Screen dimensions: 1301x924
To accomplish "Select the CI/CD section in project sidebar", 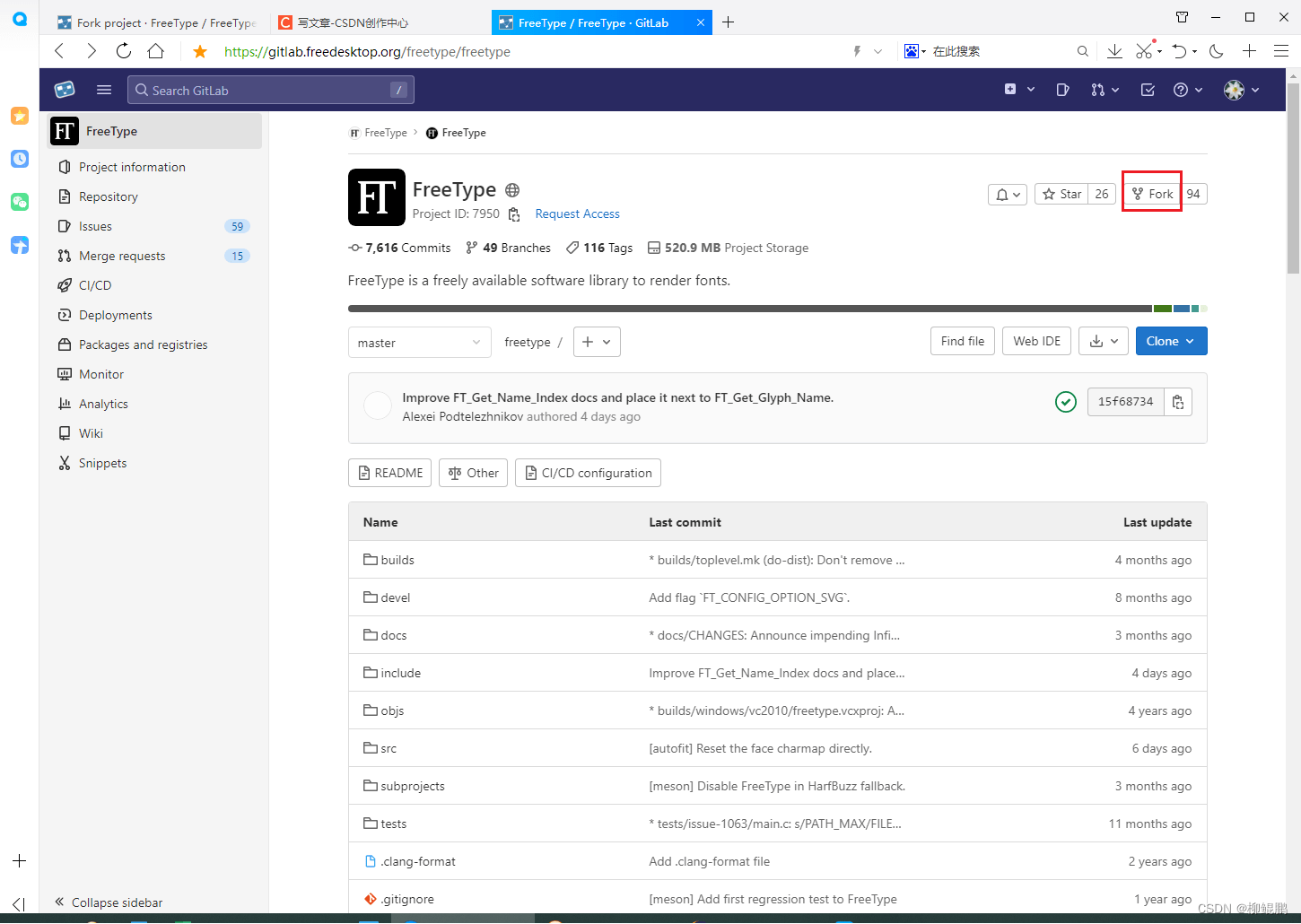I will (x=93, y=285).
